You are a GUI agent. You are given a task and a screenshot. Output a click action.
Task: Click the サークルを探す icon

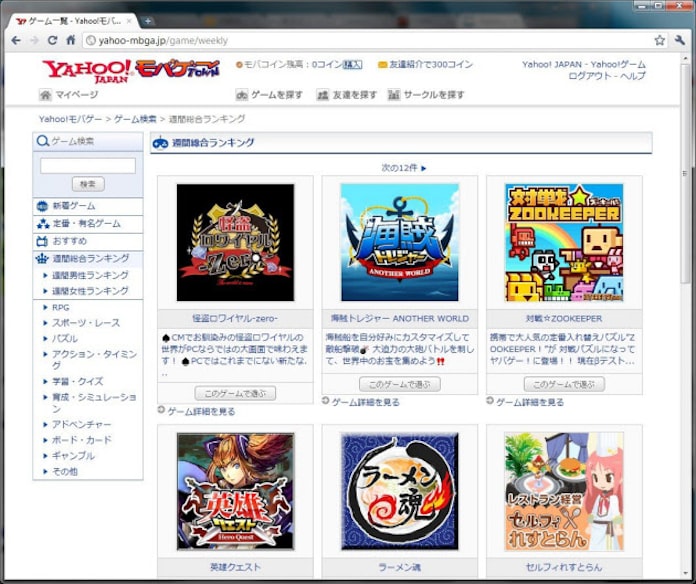coord(394,95)
